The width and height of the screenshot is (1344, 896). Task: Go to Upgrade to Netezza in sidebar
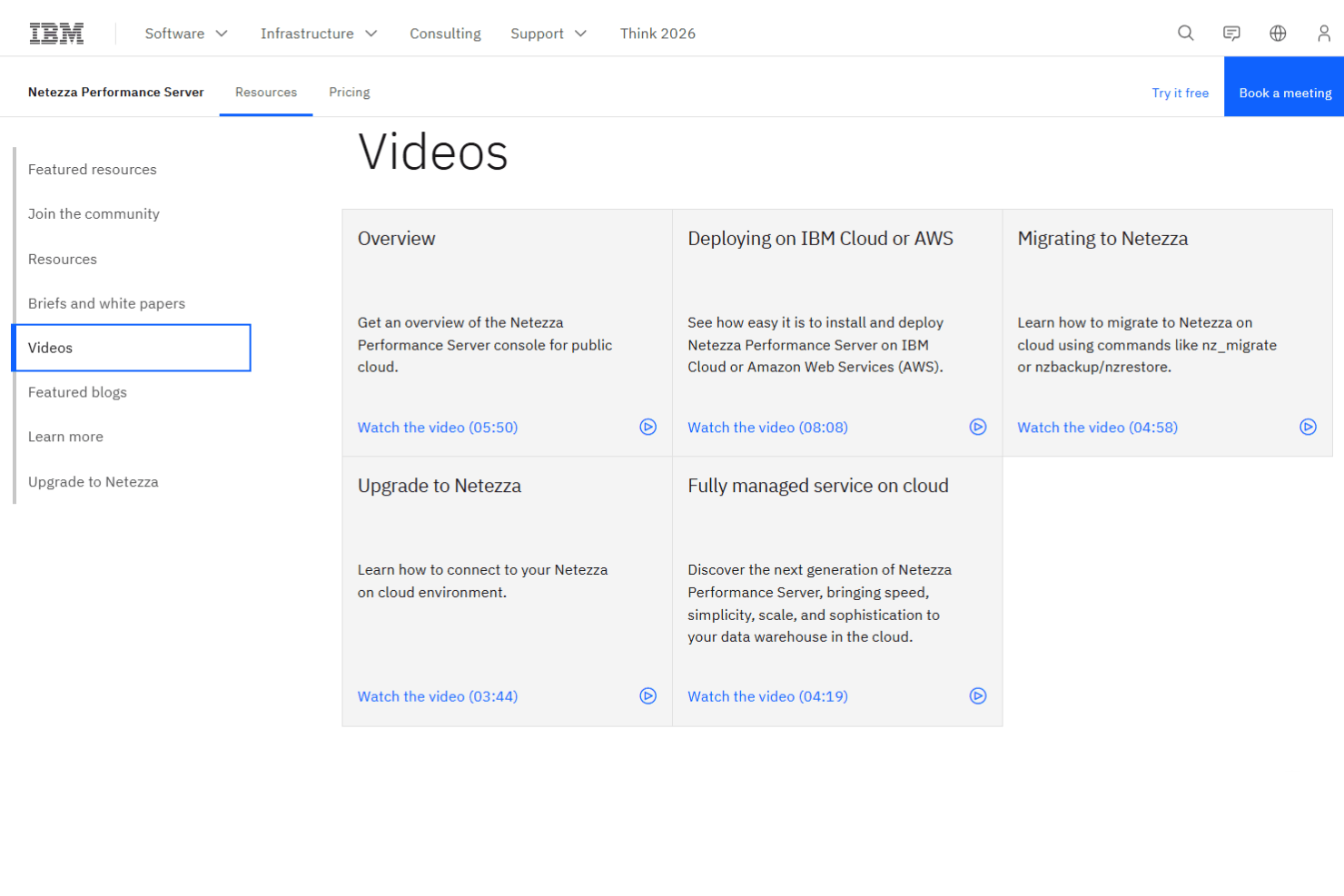93,482
